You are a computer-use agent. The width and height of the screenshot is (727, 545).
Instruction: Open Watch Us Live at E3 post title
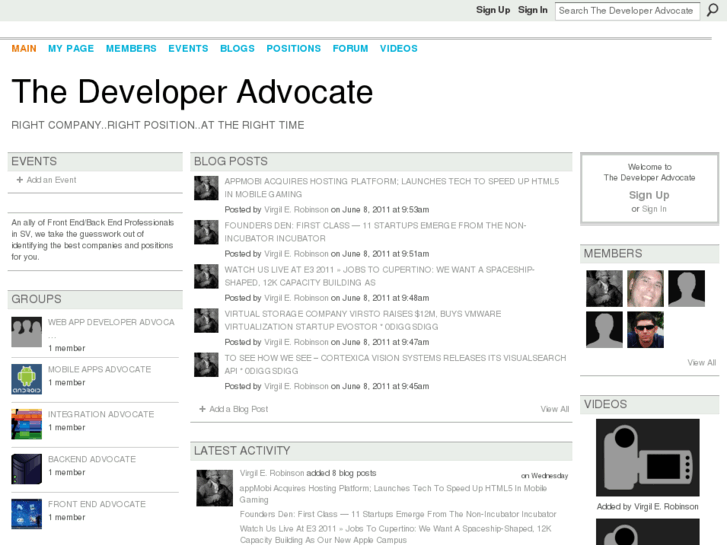[379, 276]
